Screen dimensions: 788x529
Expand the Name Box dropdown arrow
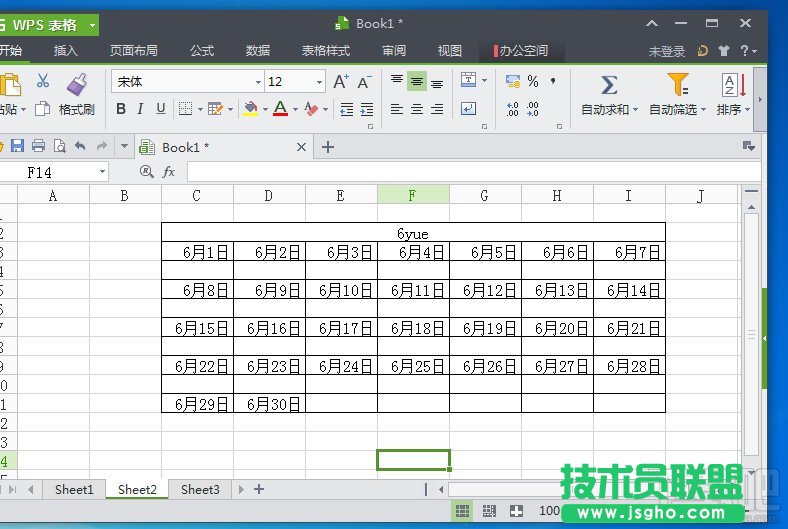102,172
